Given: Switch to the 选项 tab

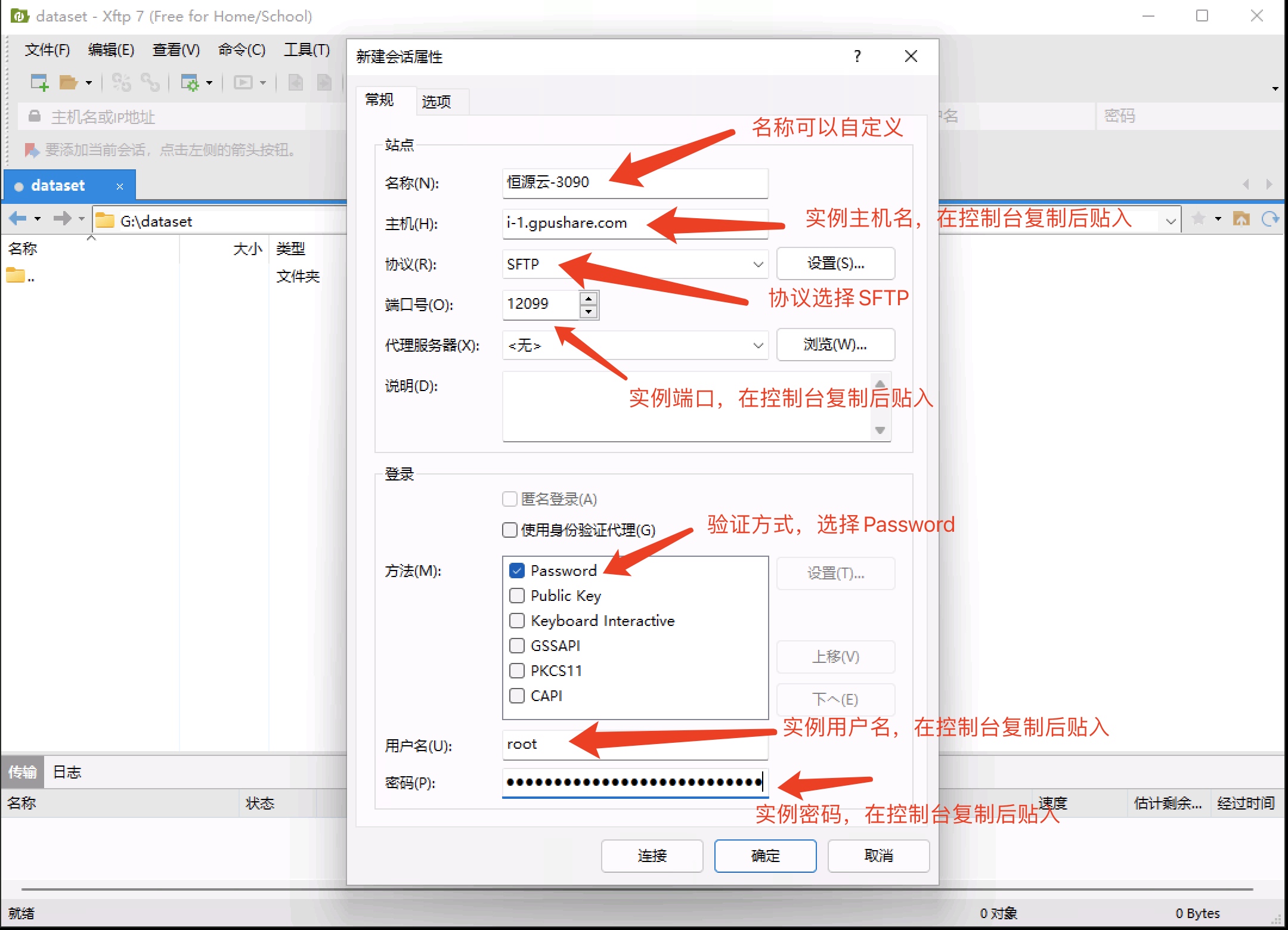Looking at the screenshot, I should point(436,102).
